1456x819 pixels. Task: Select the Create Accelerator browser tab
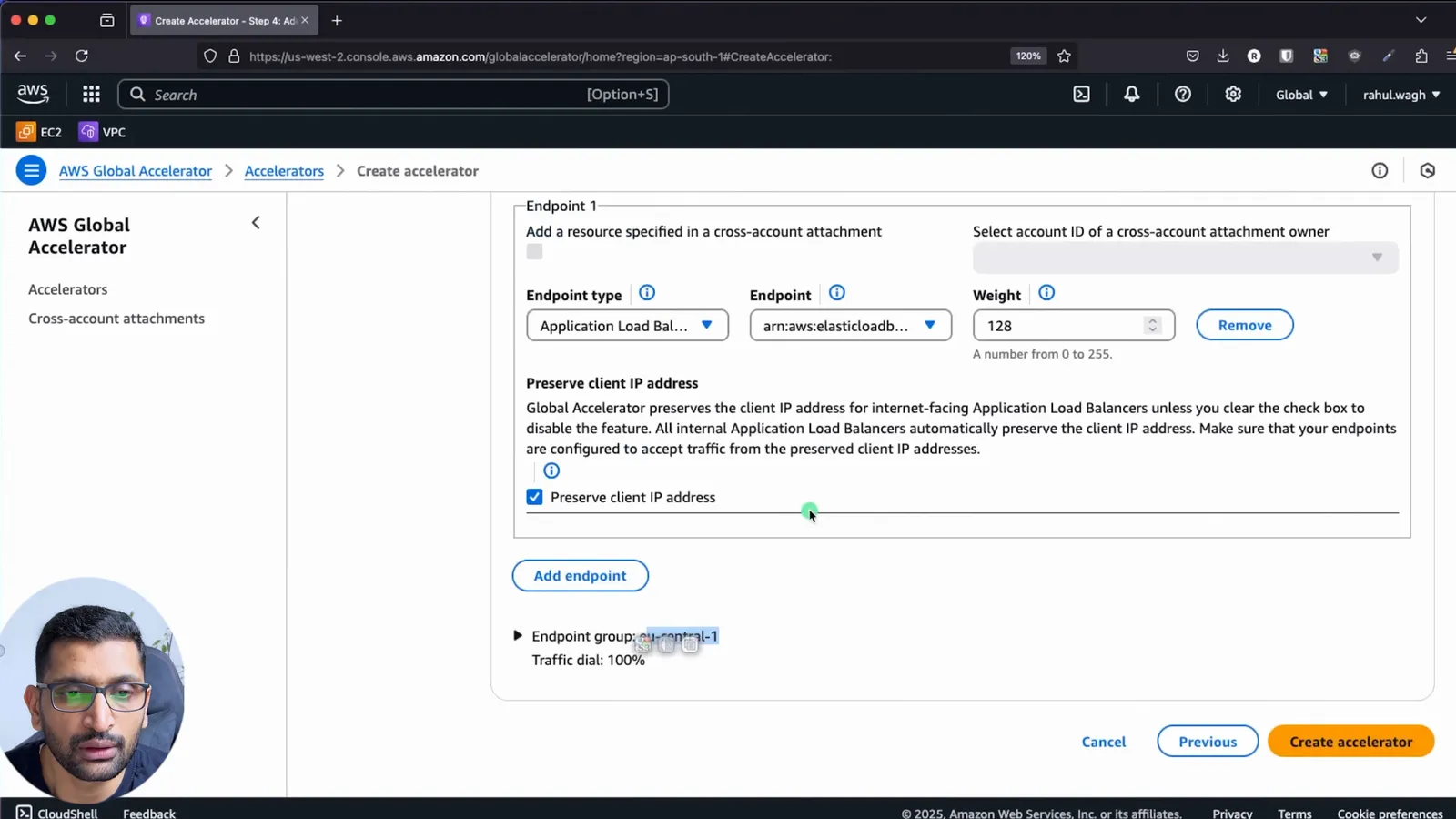tap(224, 20)
